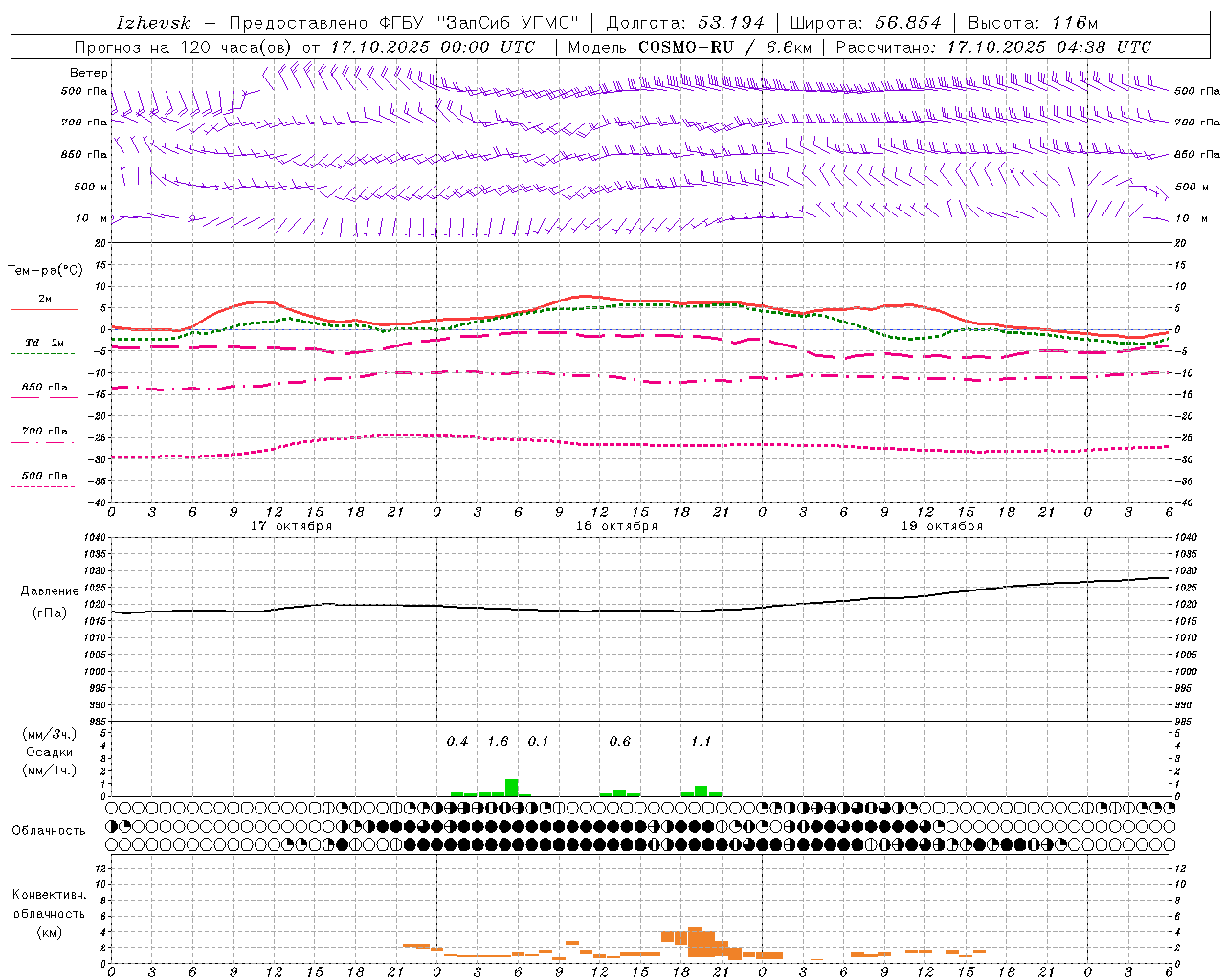Click the elevation field "Высота: 116м"
The image size is (1225, 980).
[1033, 23]
